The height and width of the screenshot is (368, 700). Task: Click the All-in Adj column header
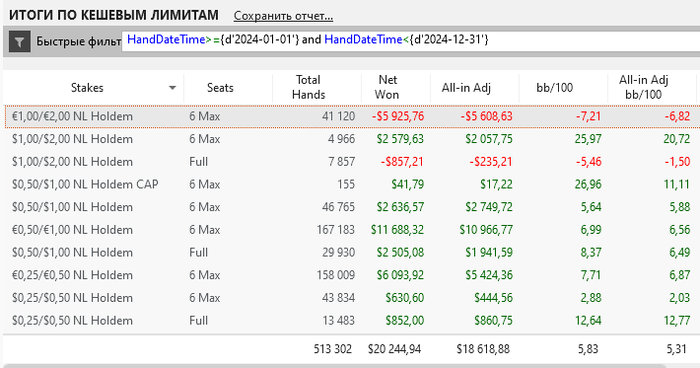[466, 88]
